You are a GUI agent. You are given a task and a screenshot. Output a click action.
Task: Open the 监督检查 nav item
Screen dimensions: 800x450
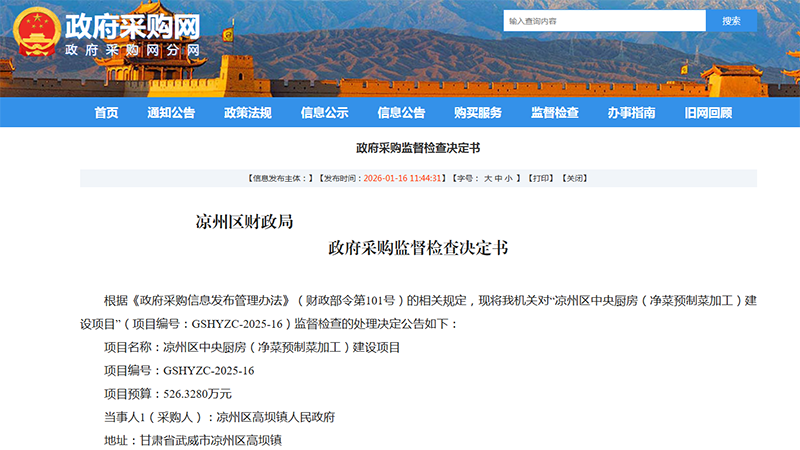tap(555, 113)
